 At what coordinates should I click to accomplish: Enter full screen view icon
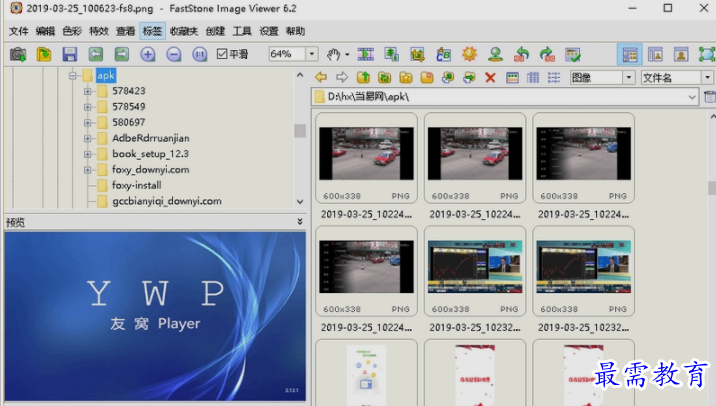(x=707, y=55)
